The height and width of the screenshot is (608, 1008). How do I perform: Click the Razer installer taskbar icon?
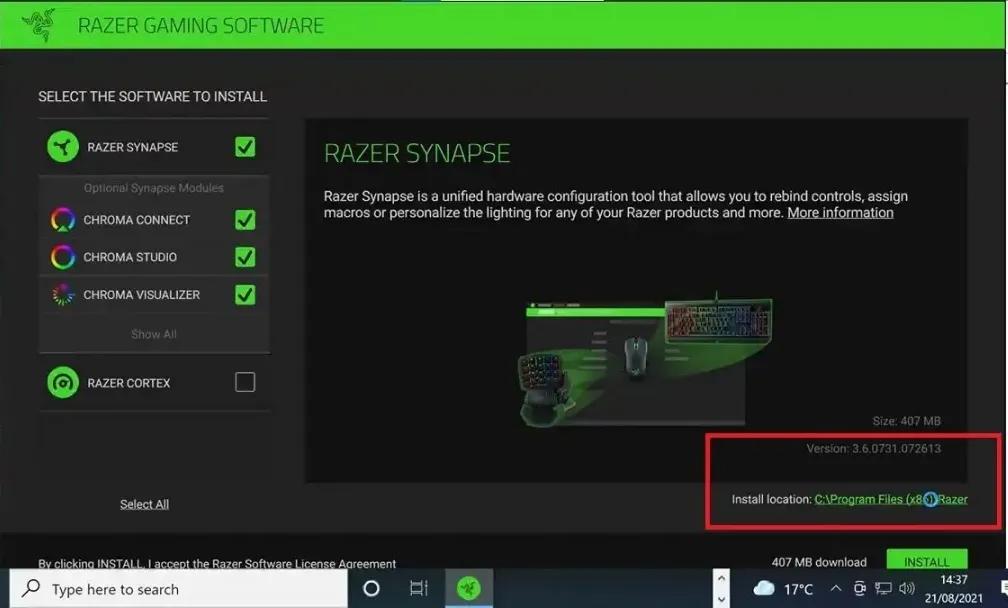[x=469, y=588]
